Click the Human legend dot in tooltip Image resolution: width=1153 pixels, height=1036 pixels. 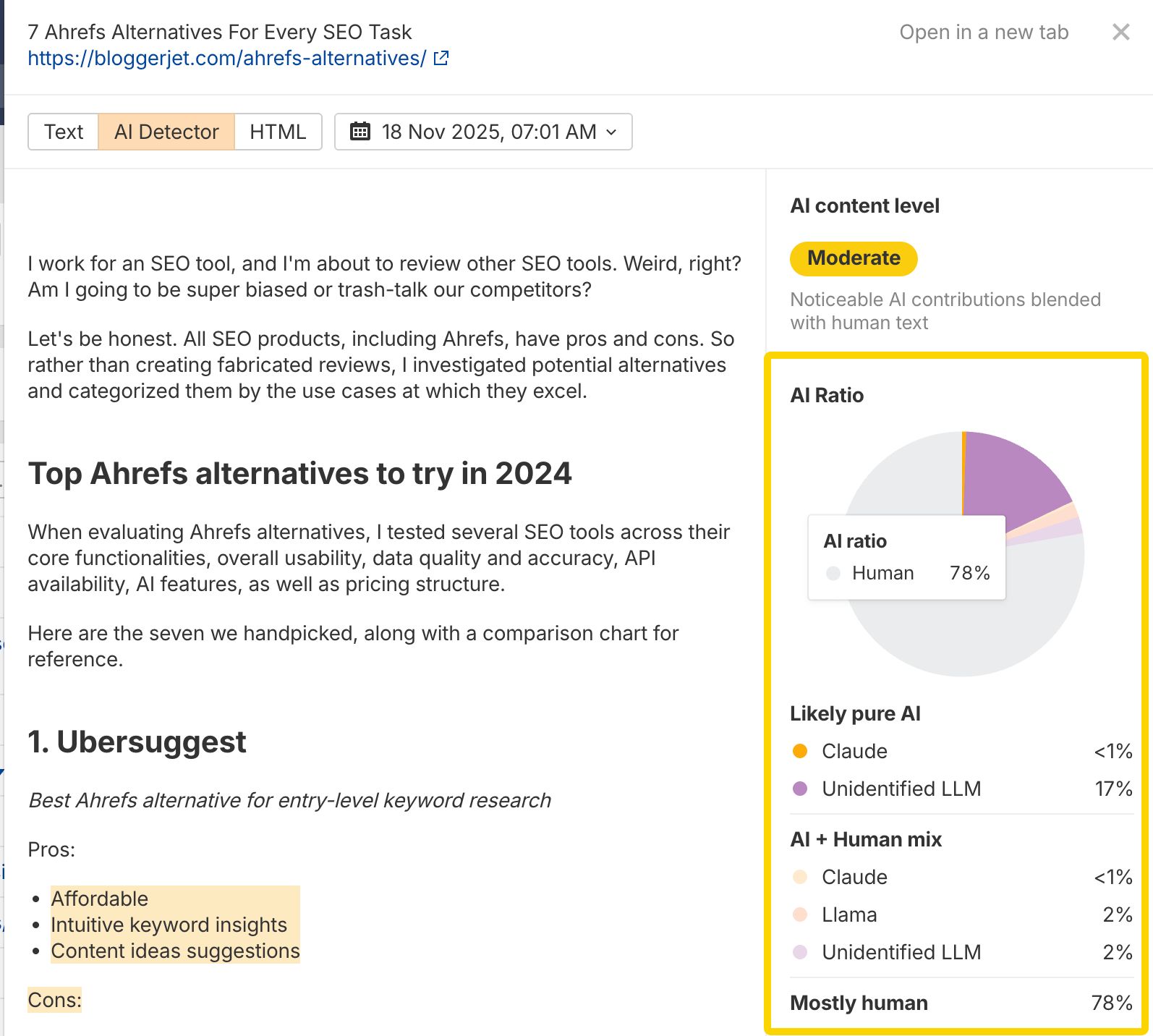833,573
